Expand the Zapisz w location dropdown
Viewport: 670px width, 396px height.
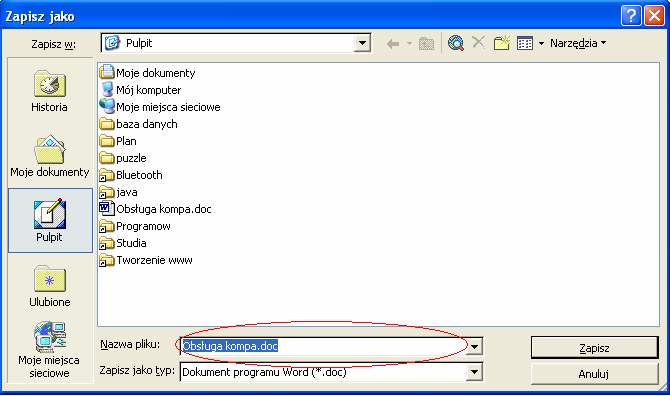pyautogui.click(x=362, y=43)
